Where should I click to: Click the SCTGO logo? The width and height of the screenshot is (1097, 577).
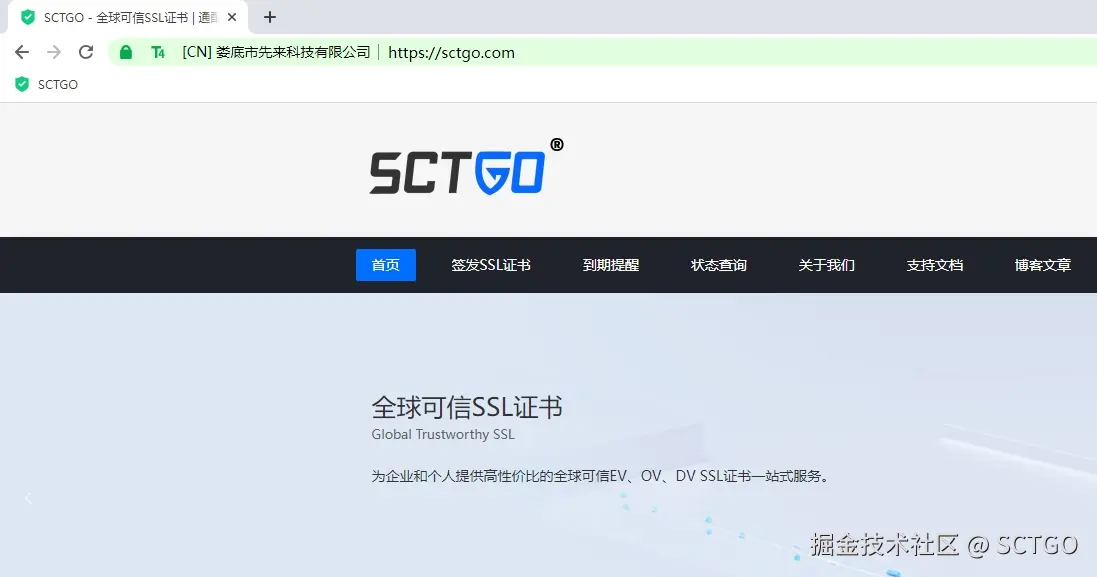466,166
